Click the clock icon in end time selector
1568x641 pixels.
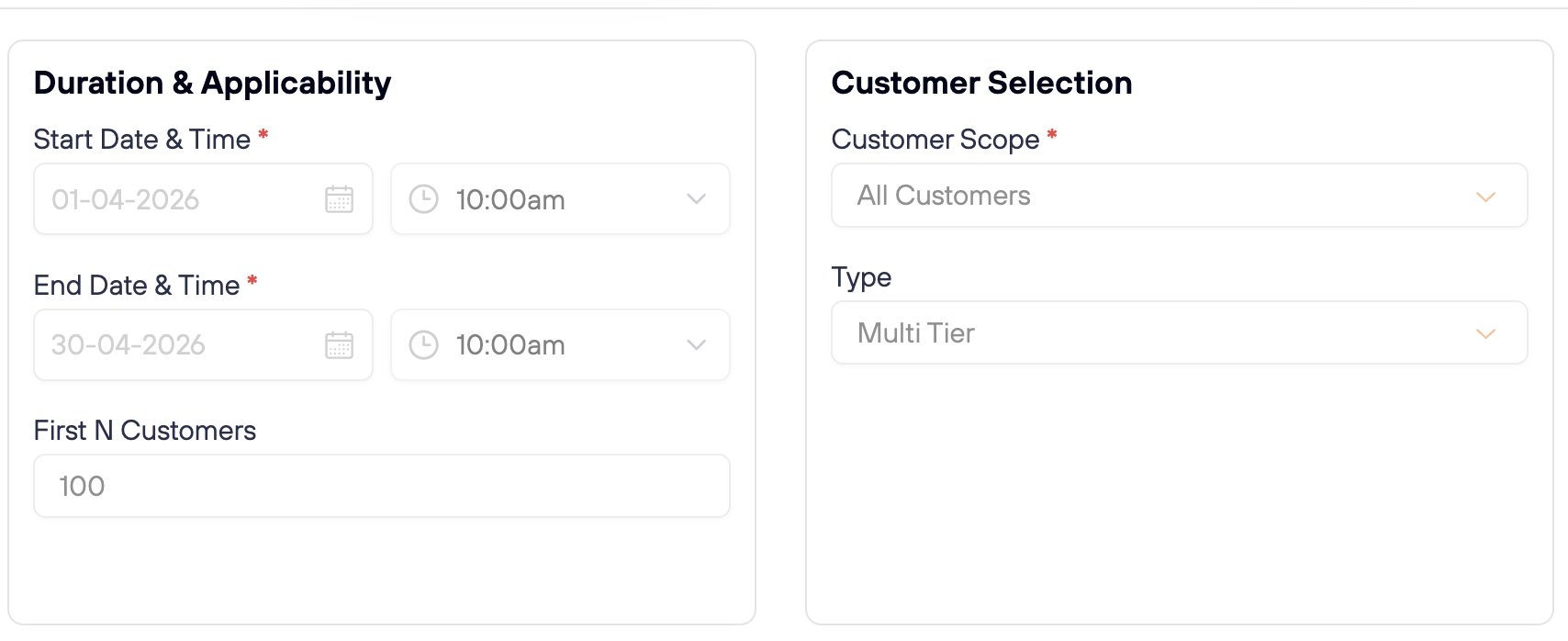423,345
